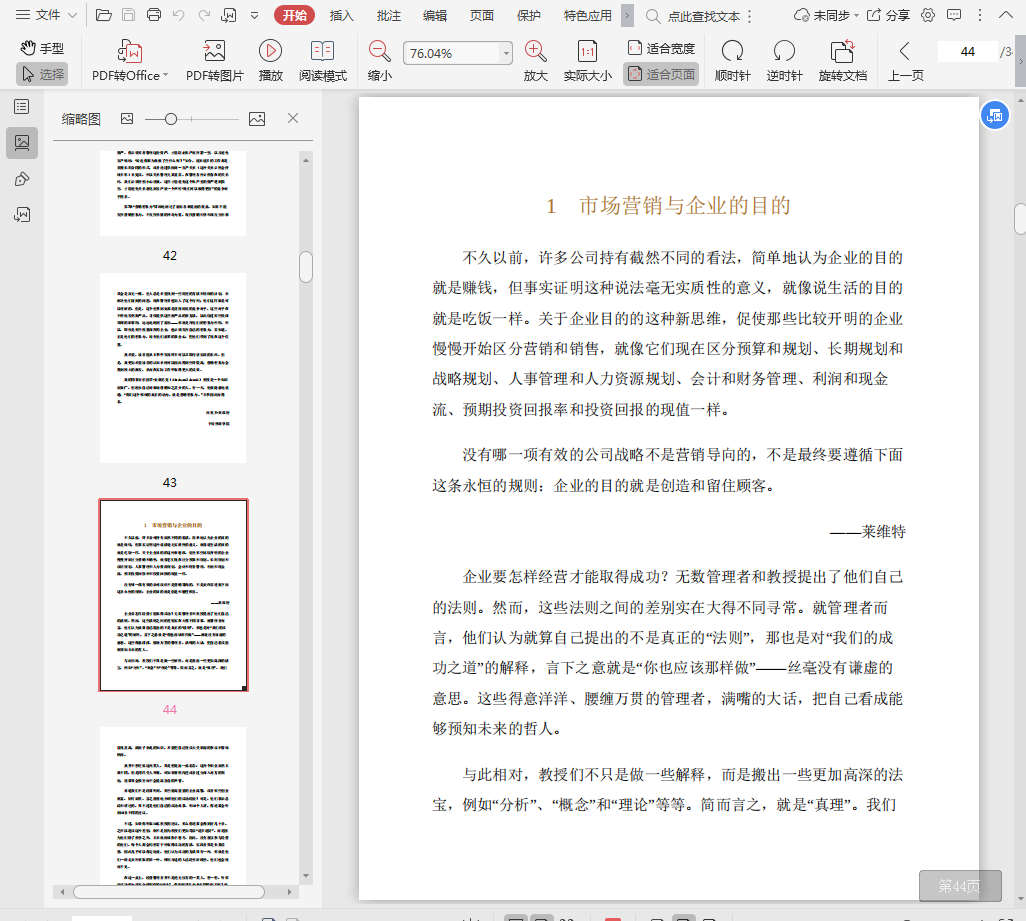Expand the 文件 file menu
This screenshot has height=921, width=1026.
pos(46,15)
